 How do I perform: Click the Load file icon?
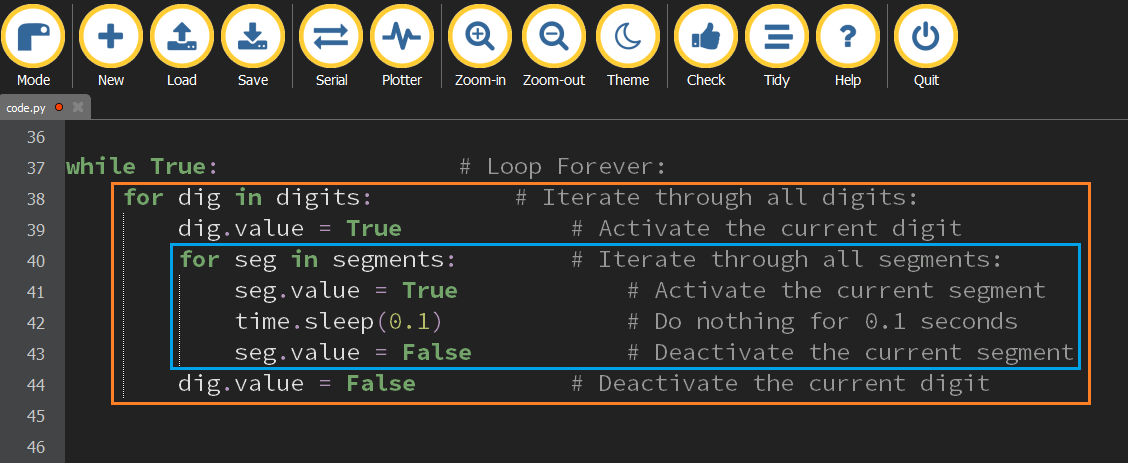(x=181, y=37)
